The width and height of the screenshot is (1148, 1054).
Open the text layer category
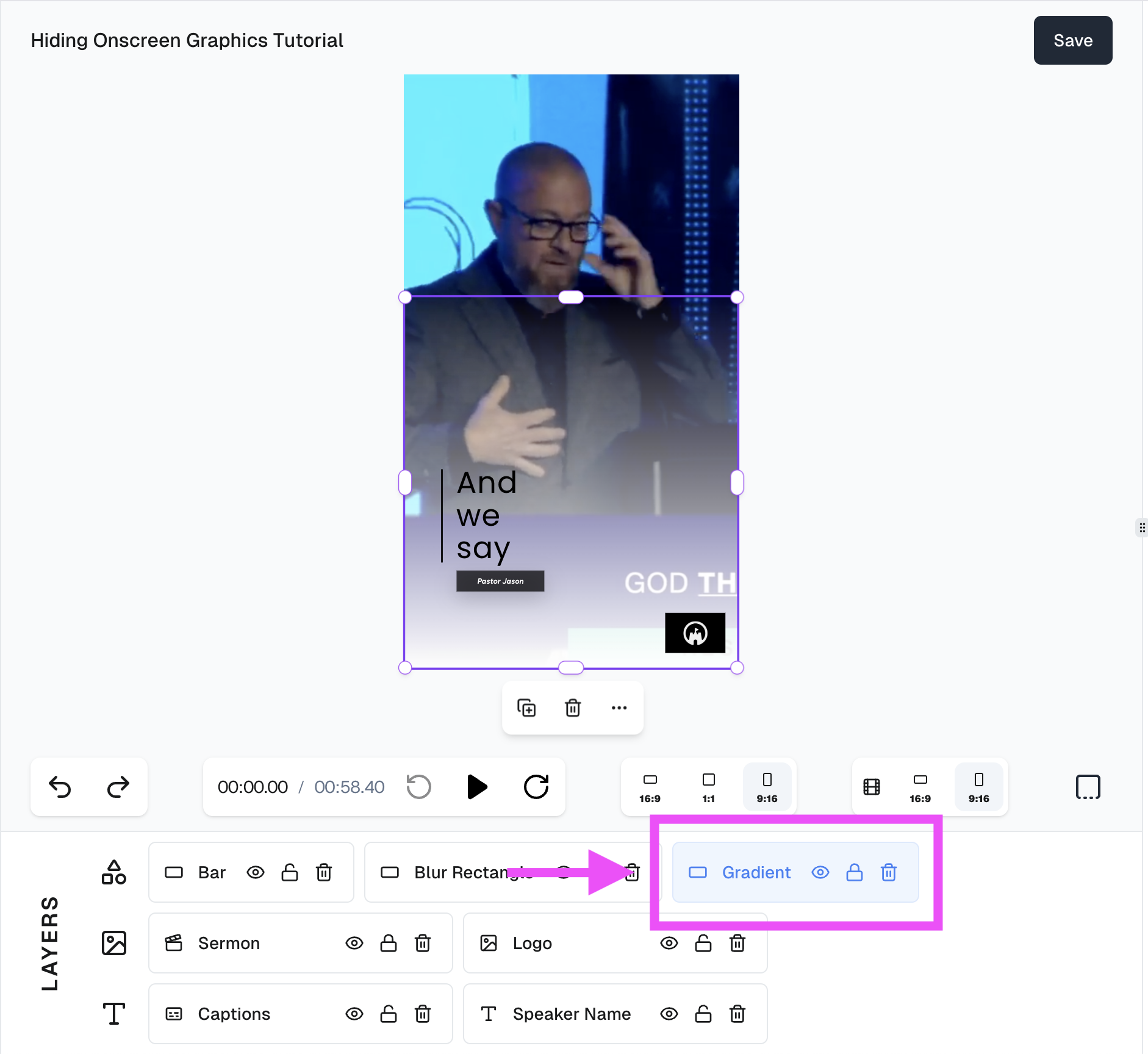pos(113,1014)
